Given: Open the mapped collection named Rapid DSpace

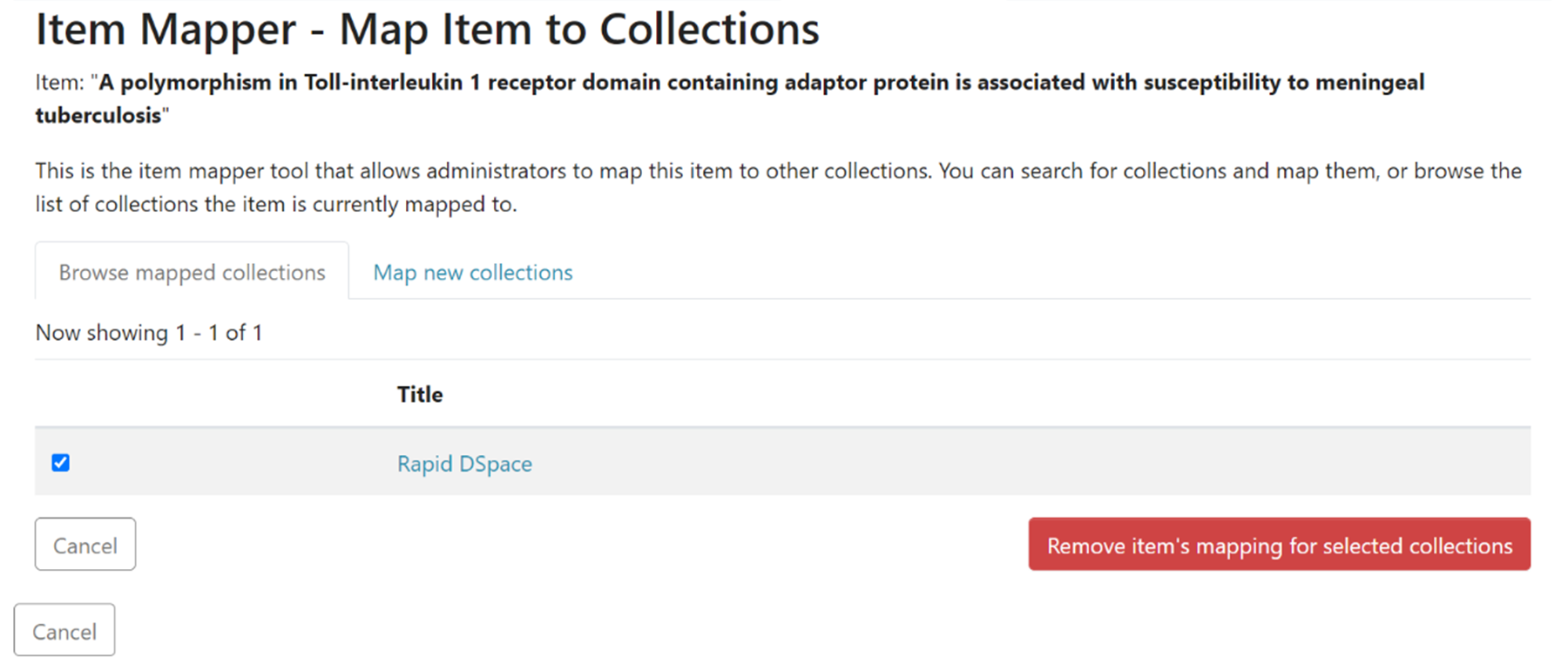Looking at the screenshot, I should click(x=463, y=464).
